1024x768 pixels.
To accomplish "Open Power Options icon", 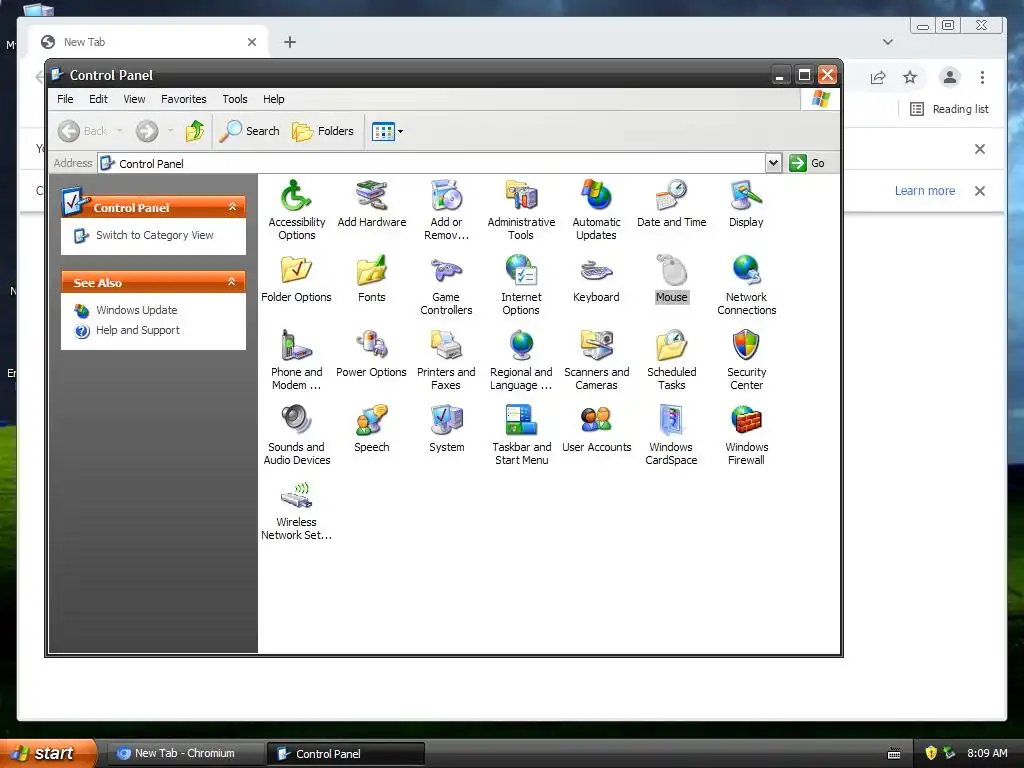I will 372,345.
